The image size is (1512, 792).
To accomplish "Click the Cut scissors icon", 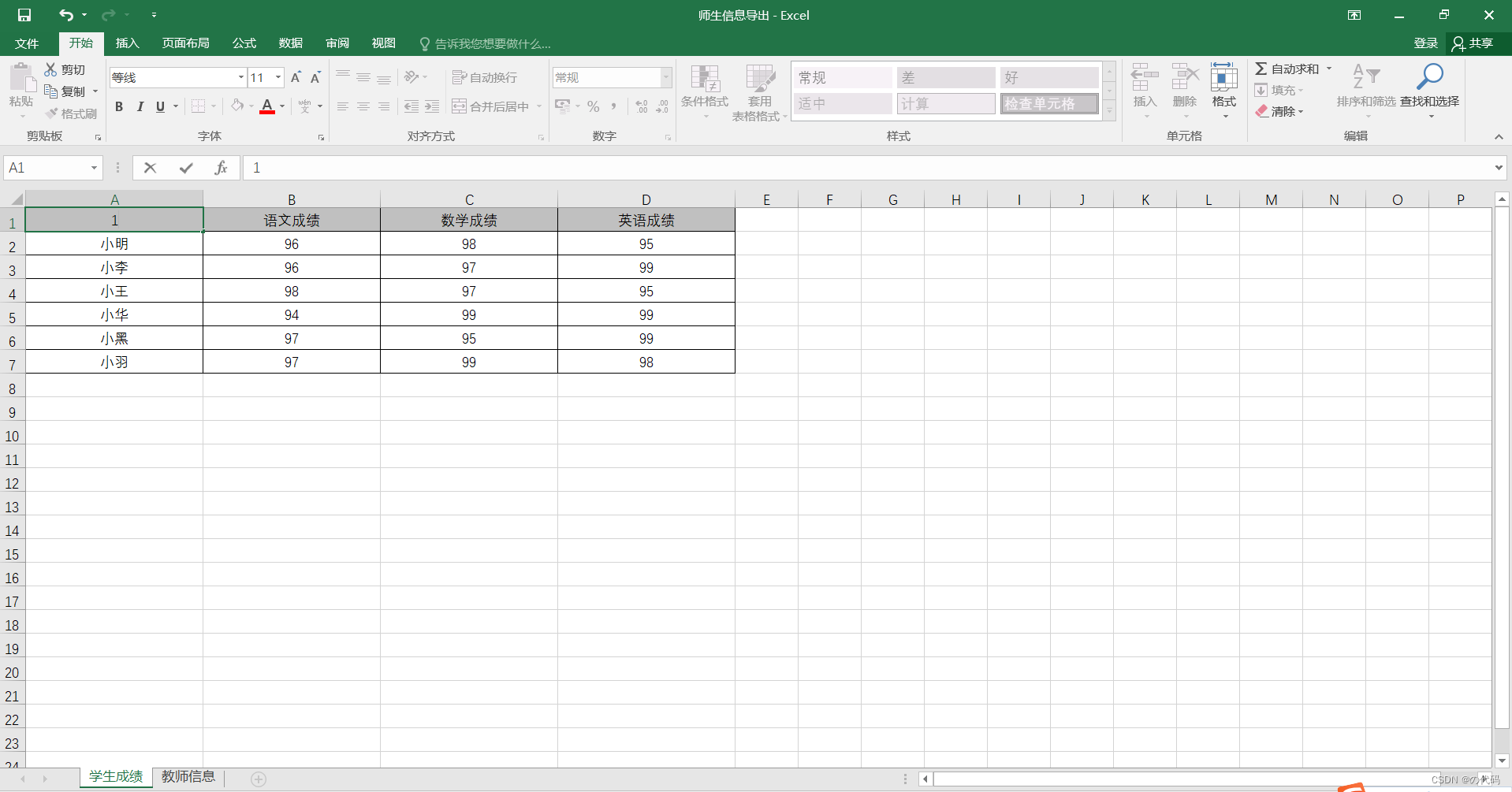I will tap(50, 69).
